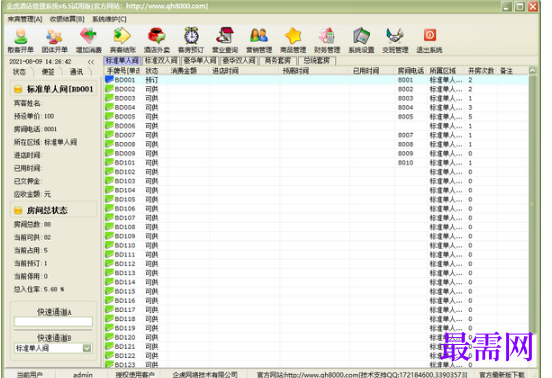Sort by the 备注 column header
The width and height of the screenshot is (552, 378).
tap(512, 71)
